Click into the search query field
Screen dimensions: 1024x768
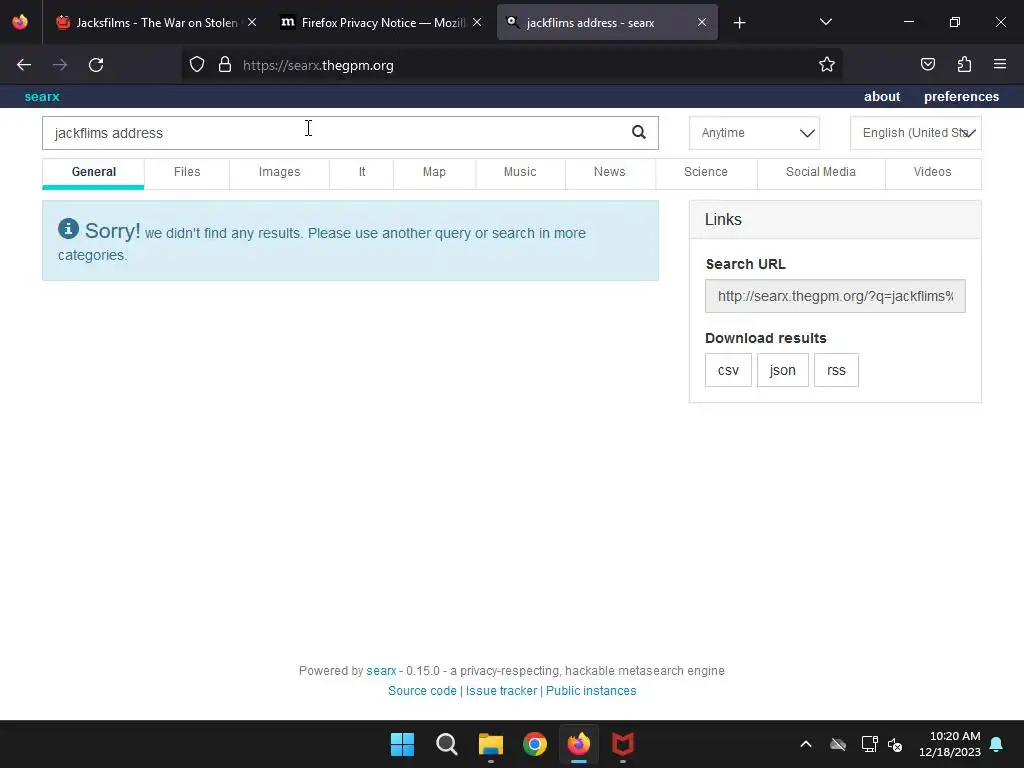[333, 133]
